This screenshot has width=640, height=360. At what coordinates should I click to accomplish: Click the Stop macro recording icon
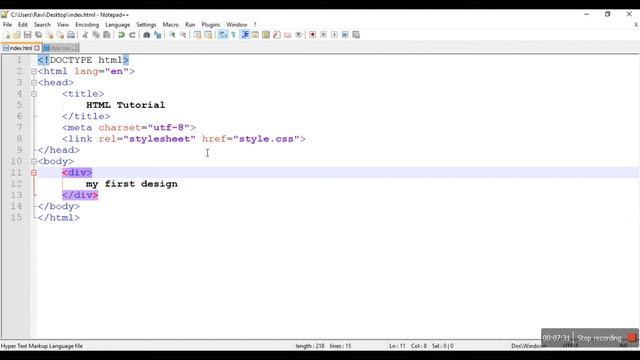click(x=323, y=35)
